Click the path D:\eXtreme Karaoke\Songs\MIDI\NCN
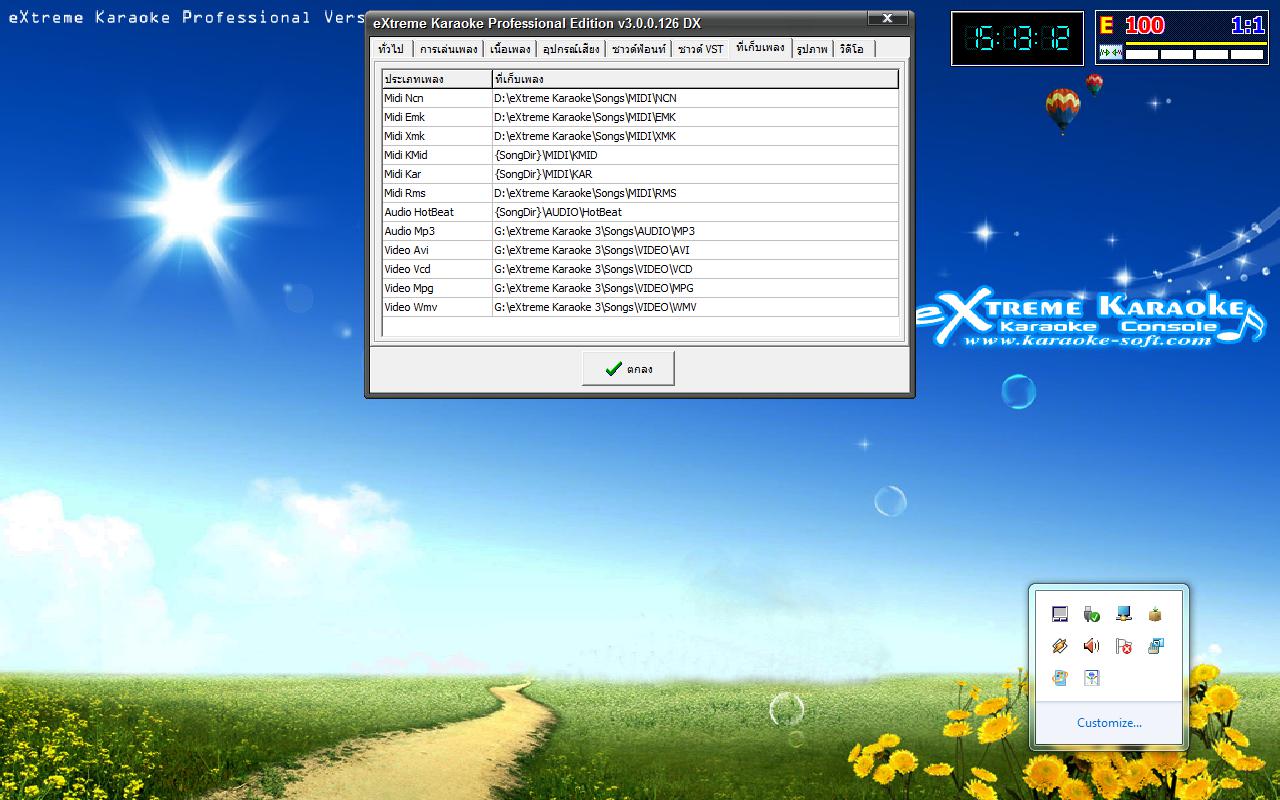This screenshot has height=800, width=1280. click(x=695, y=98)
